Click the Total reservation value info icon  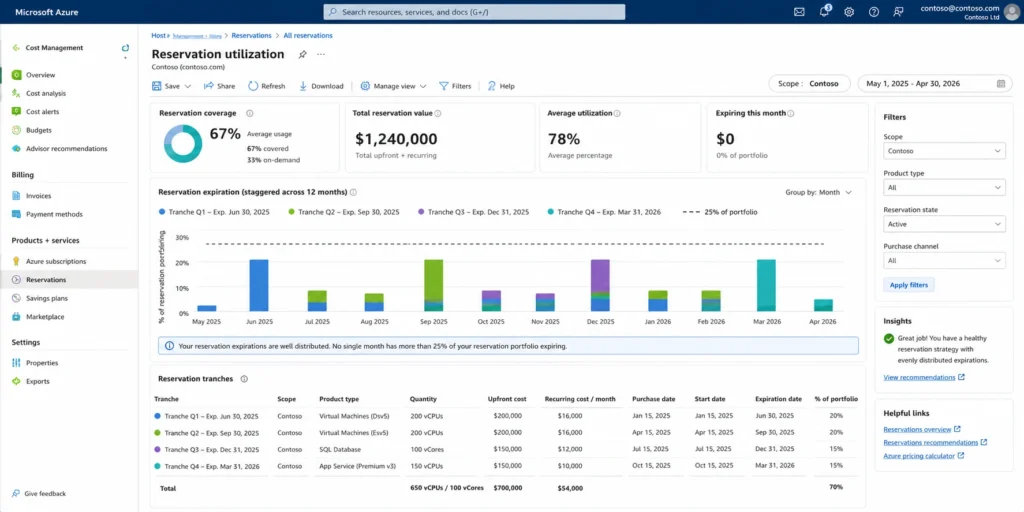[x=438, y=113]
